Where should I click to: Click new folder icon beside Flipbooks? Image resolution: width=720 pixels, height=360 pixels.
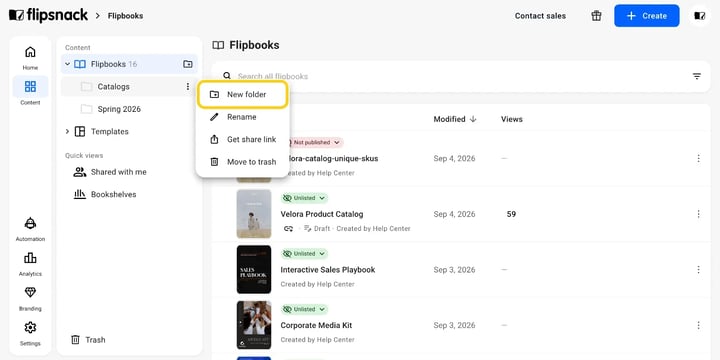pos(187,64)
